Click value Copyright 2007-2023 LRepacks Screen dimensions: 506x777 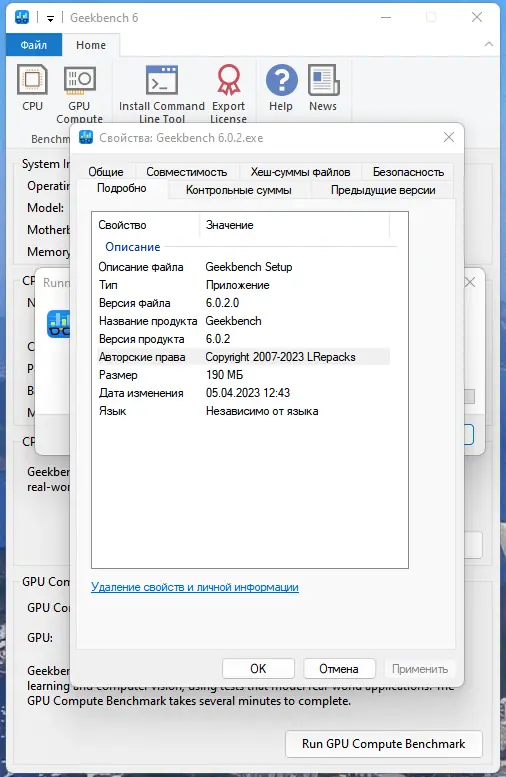[281, 357]
